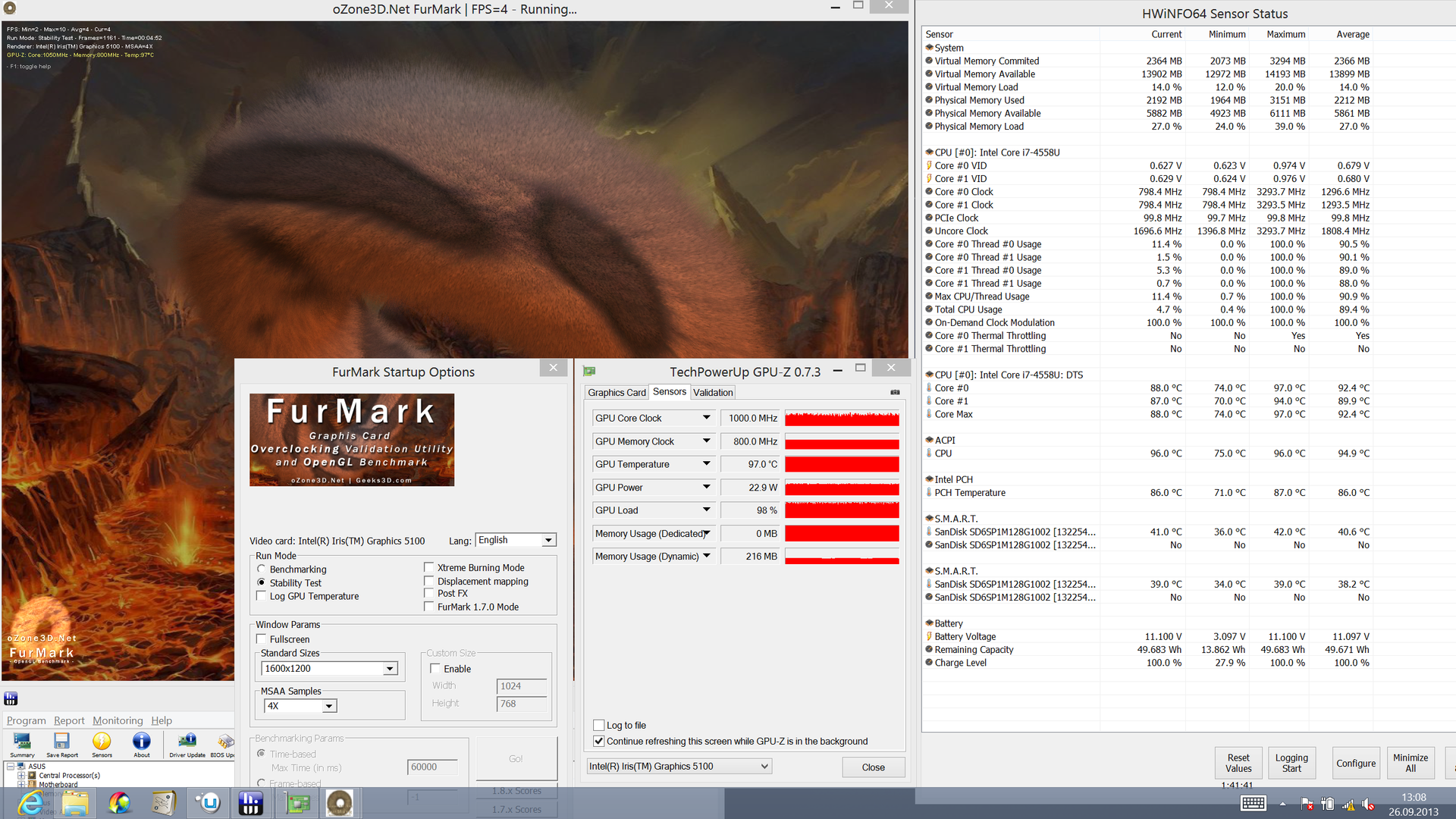The width and height of the screenshot is (1456, 819).
Task: Open touch keyboard from taskbar
Action: pos(1253,803)
